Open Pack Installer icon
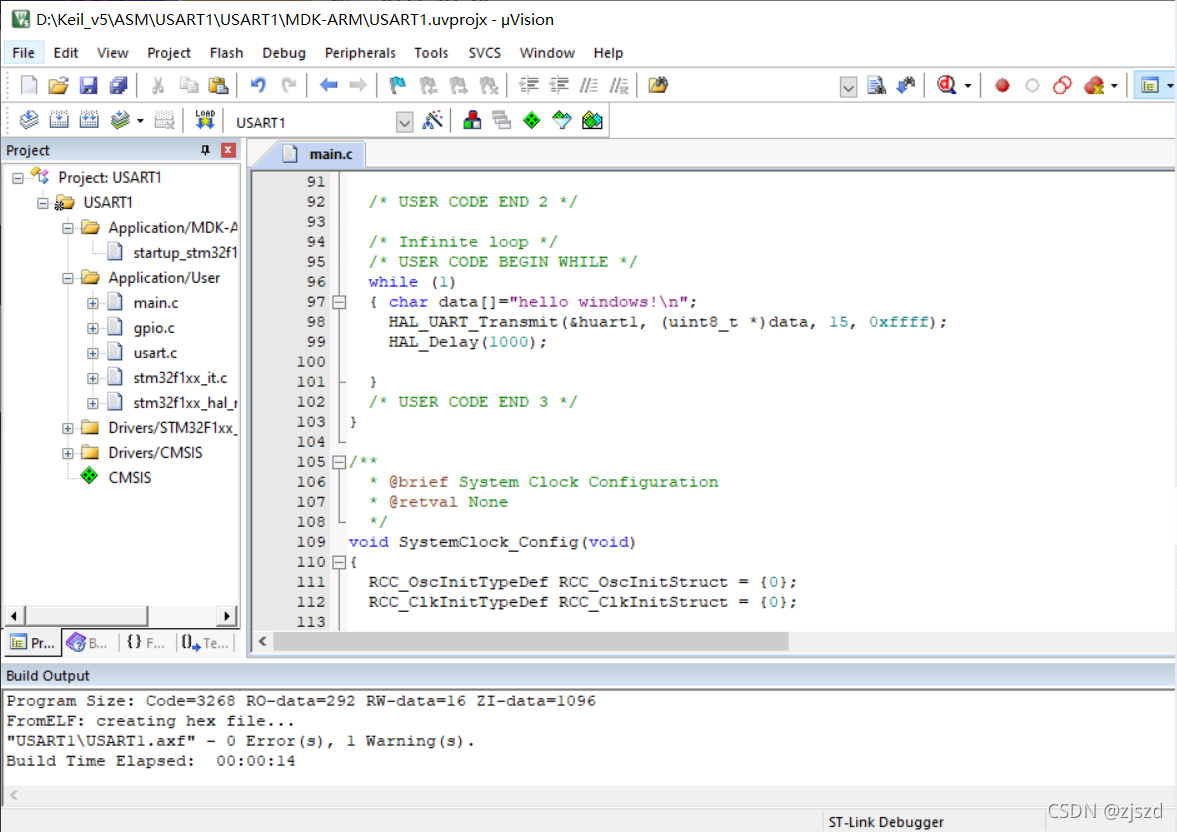 point(592,120)
